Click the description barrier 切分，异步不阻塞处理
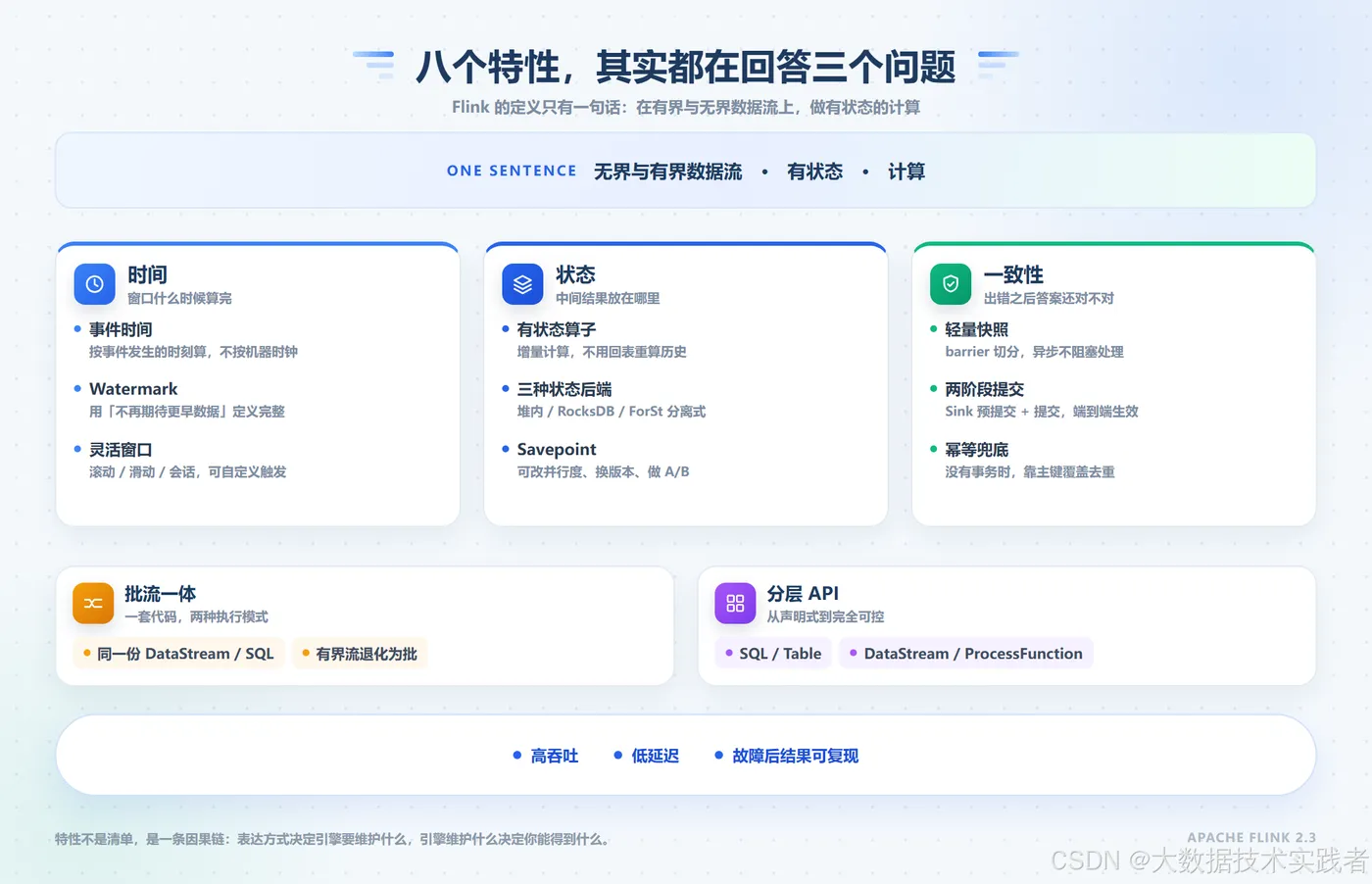The width and height of the screenshot is (1372, 884). pyautogui.click(x=1034, y=352)
